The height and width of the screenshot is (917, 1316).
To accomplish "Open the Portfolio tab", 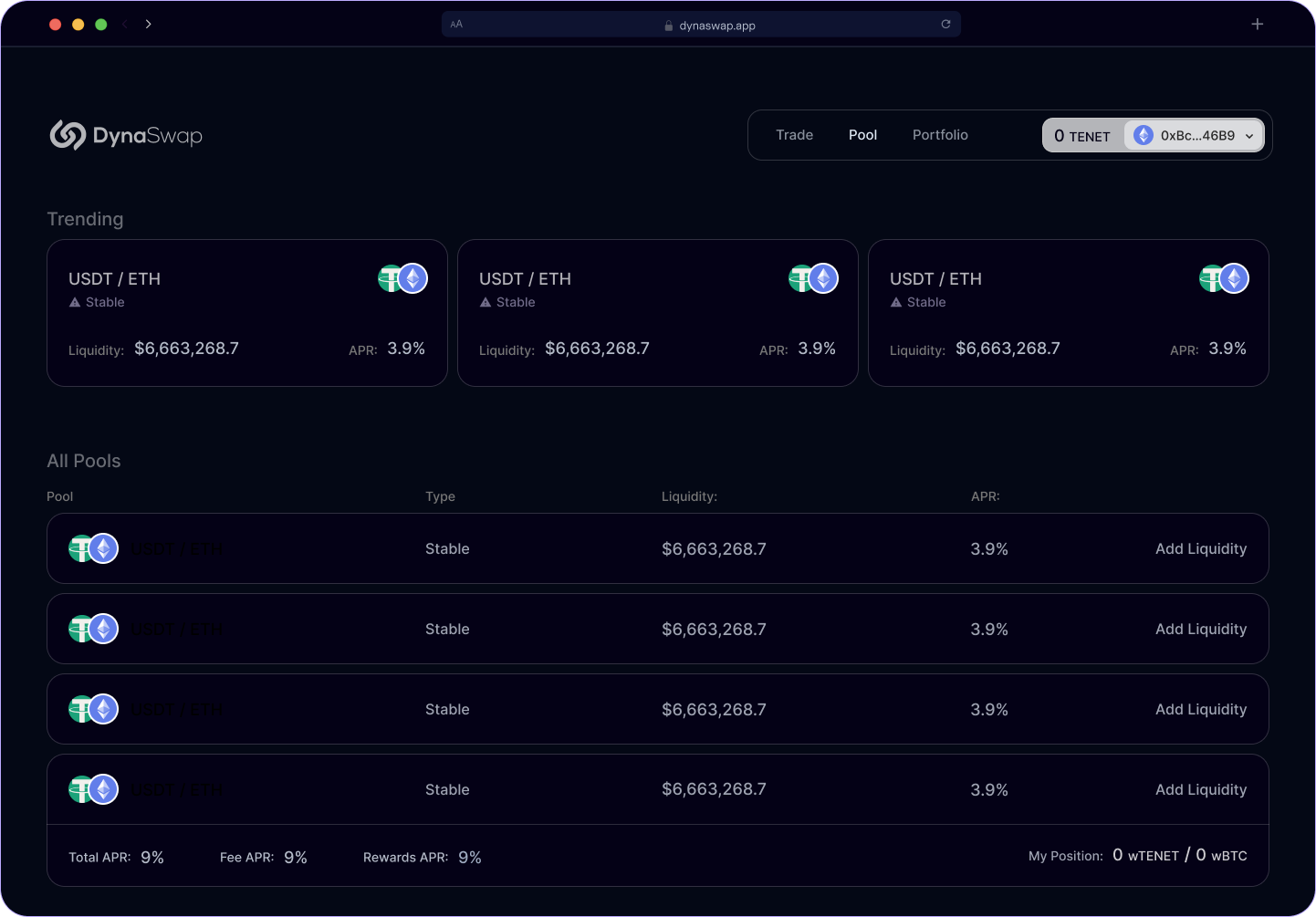I will click(940, 134).
